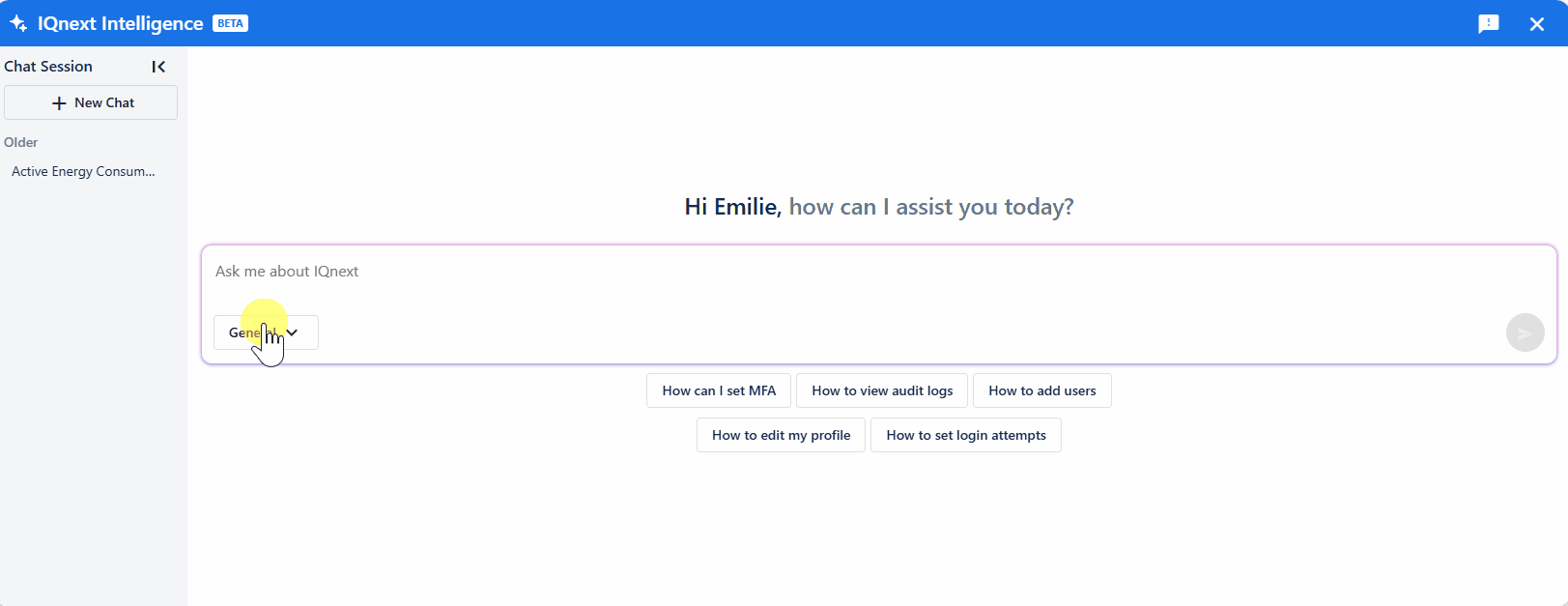Start a New Chat

click(x=91, y=102)
